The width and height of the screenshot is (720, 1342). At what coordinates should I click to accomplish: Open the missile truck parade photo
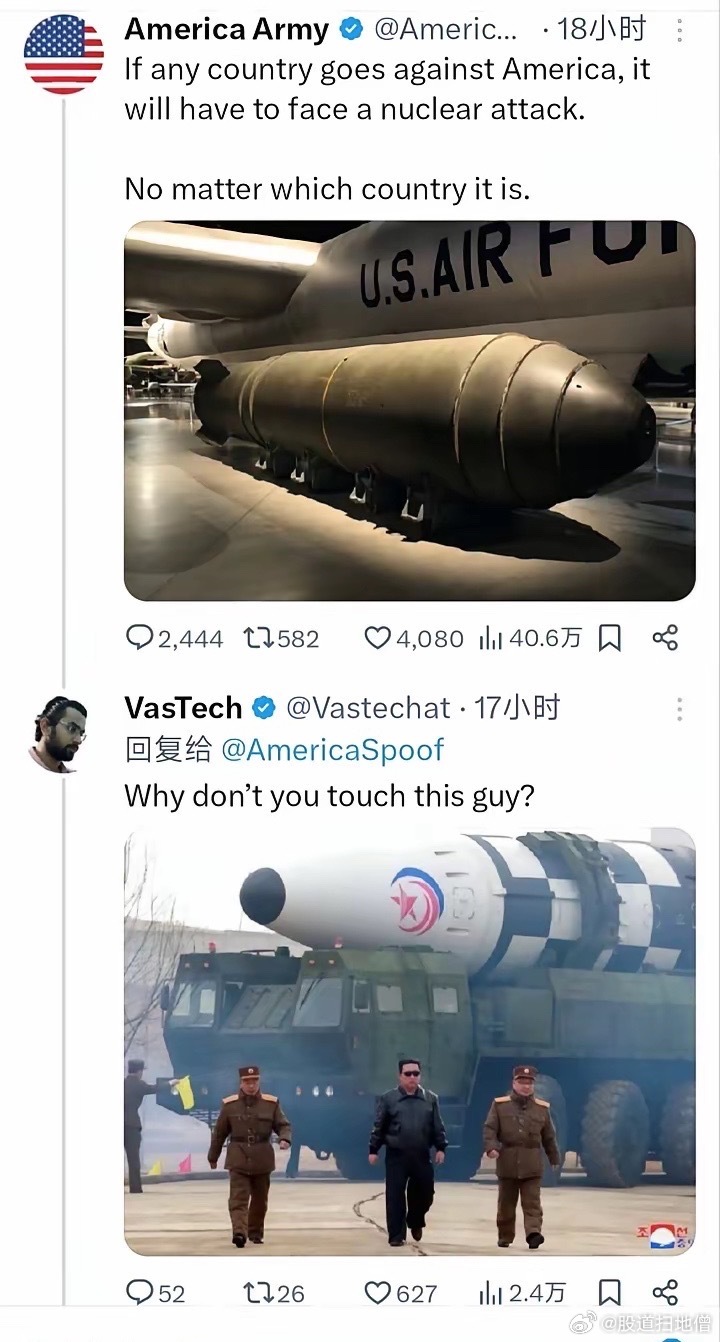409,1041
